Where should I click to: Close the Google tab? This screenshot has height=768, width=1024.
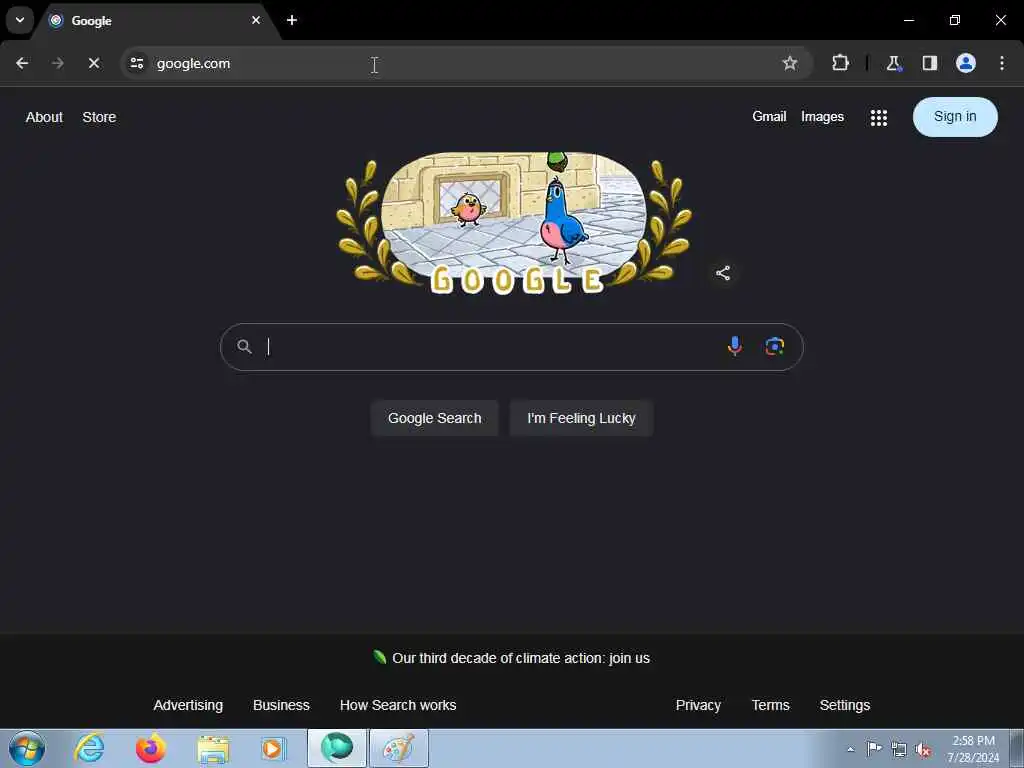(x=256, y=20)
